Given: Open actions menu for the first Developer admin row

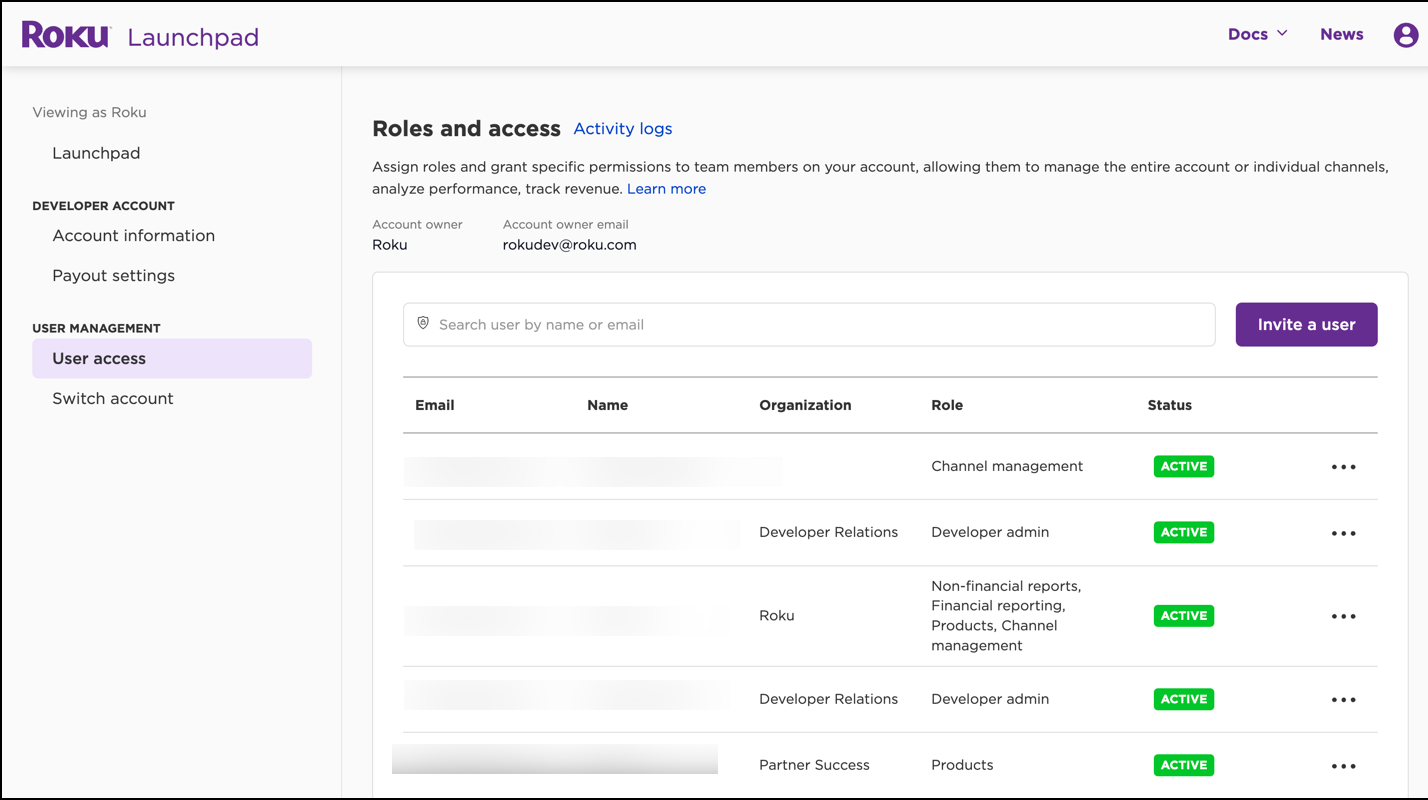Looking at the screenshot, I should point(1343,532).
